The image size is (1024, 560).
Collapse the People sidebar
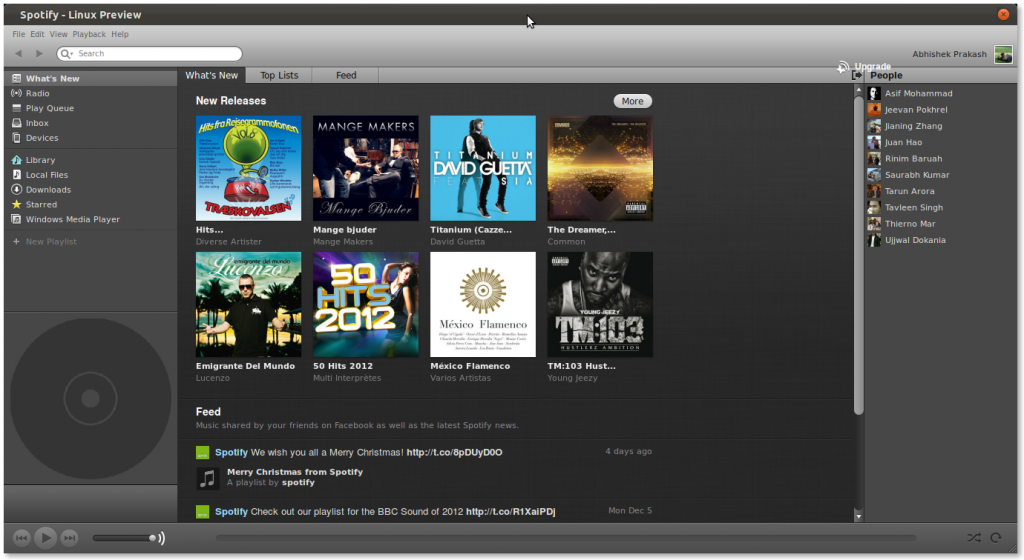(x=857, y=76)
